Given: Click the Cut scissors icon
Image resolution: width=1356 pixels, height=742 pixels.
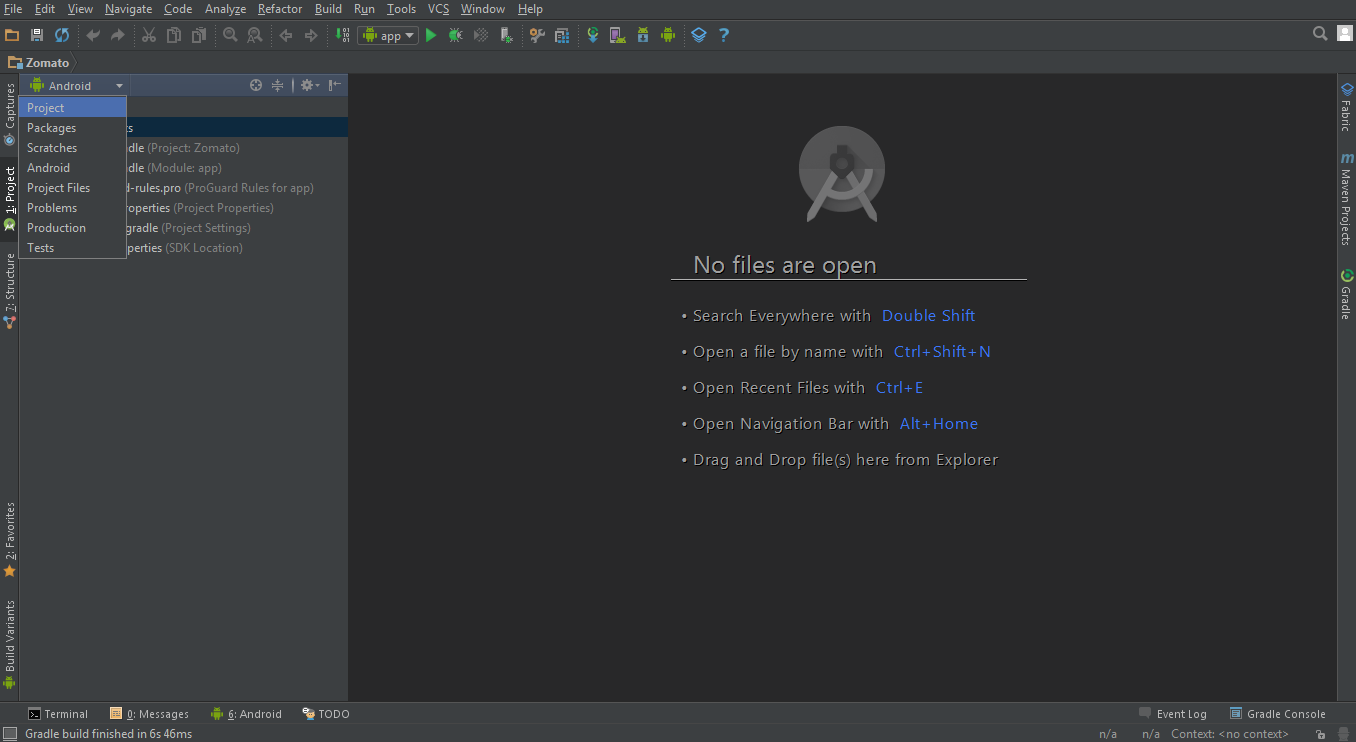Looking at the screenshot, I should [149, 35].
